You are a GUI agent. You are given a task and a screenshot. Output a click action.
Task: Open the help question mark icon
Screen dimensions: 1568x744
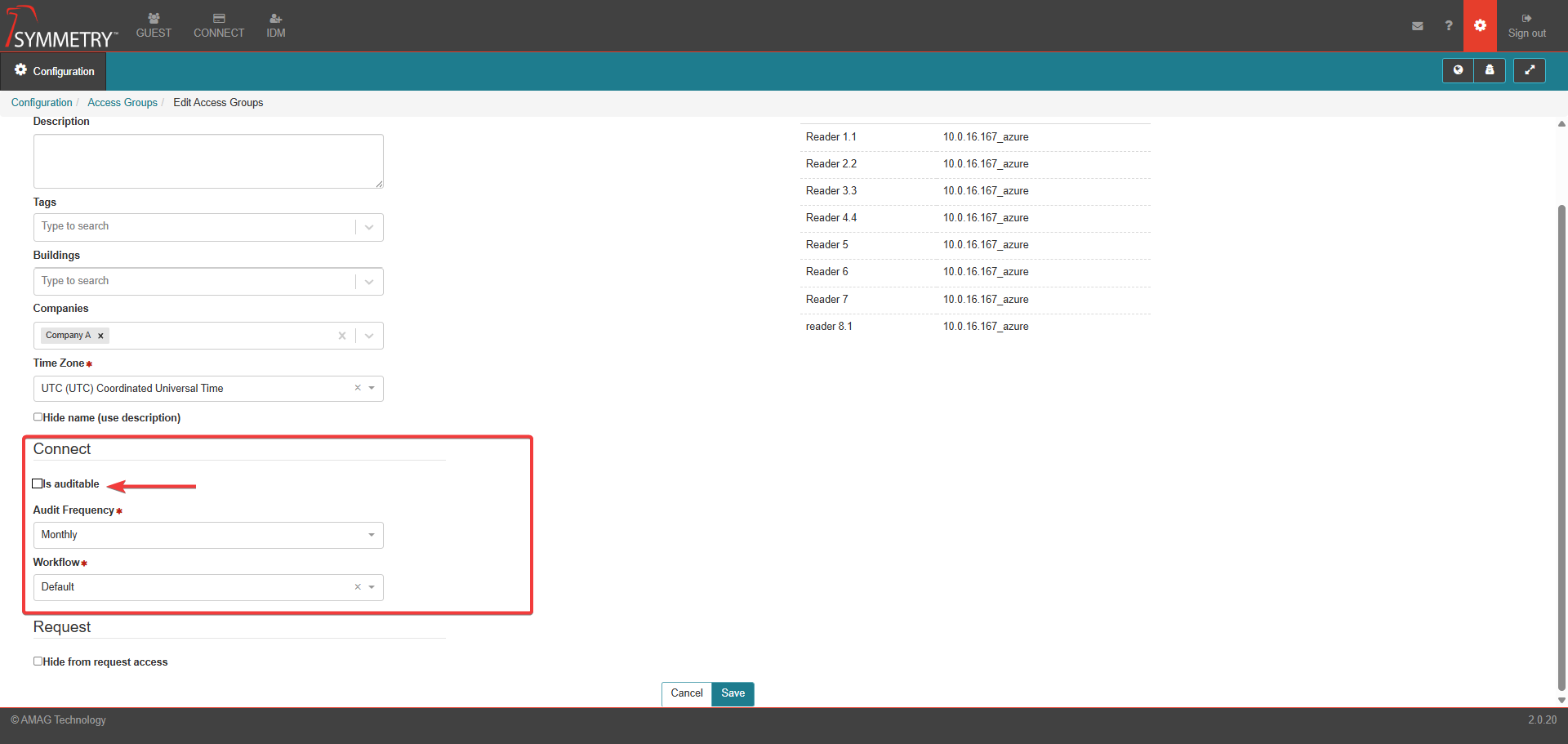[x=1448, y=26]
